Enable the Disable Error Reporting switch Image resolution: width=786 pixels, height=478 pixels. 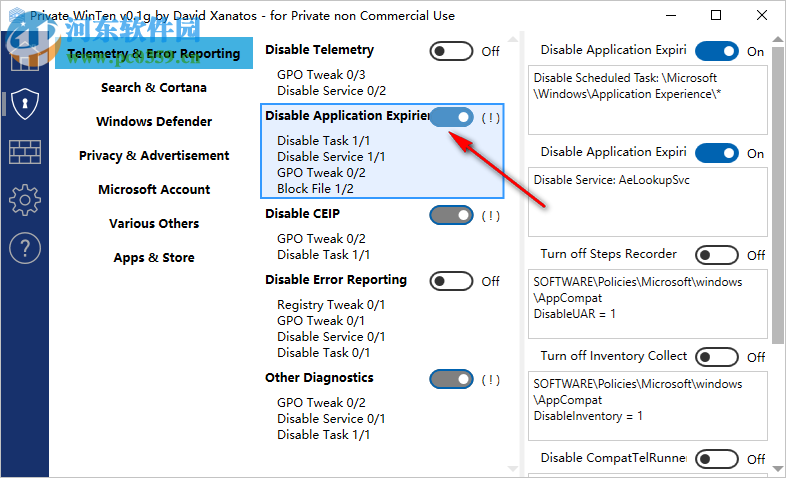[x=451, y=281]
